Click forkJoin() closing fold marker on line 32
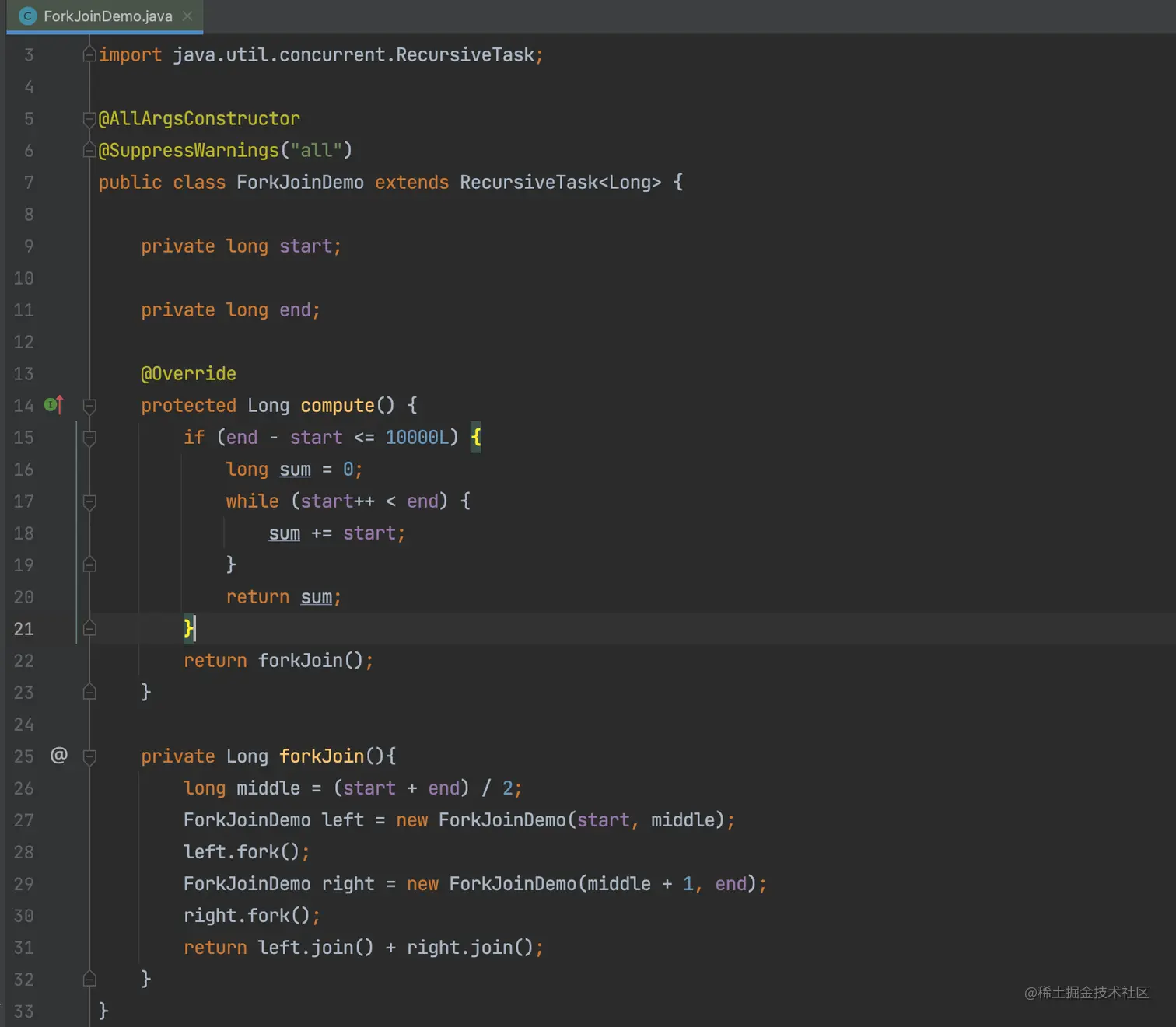1176x1027 pixels. [89, 980]
